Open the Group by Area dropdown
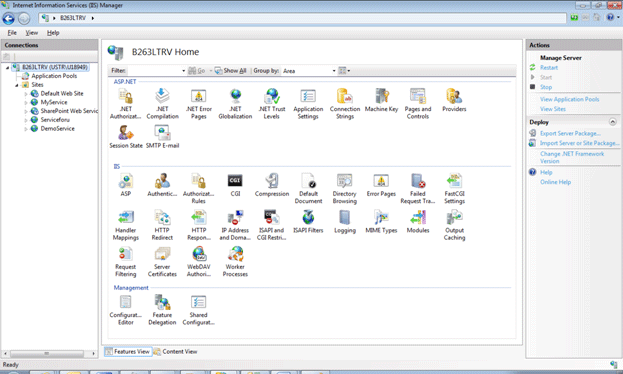Viewport: 623px width, 374px height. pos(334,71)
